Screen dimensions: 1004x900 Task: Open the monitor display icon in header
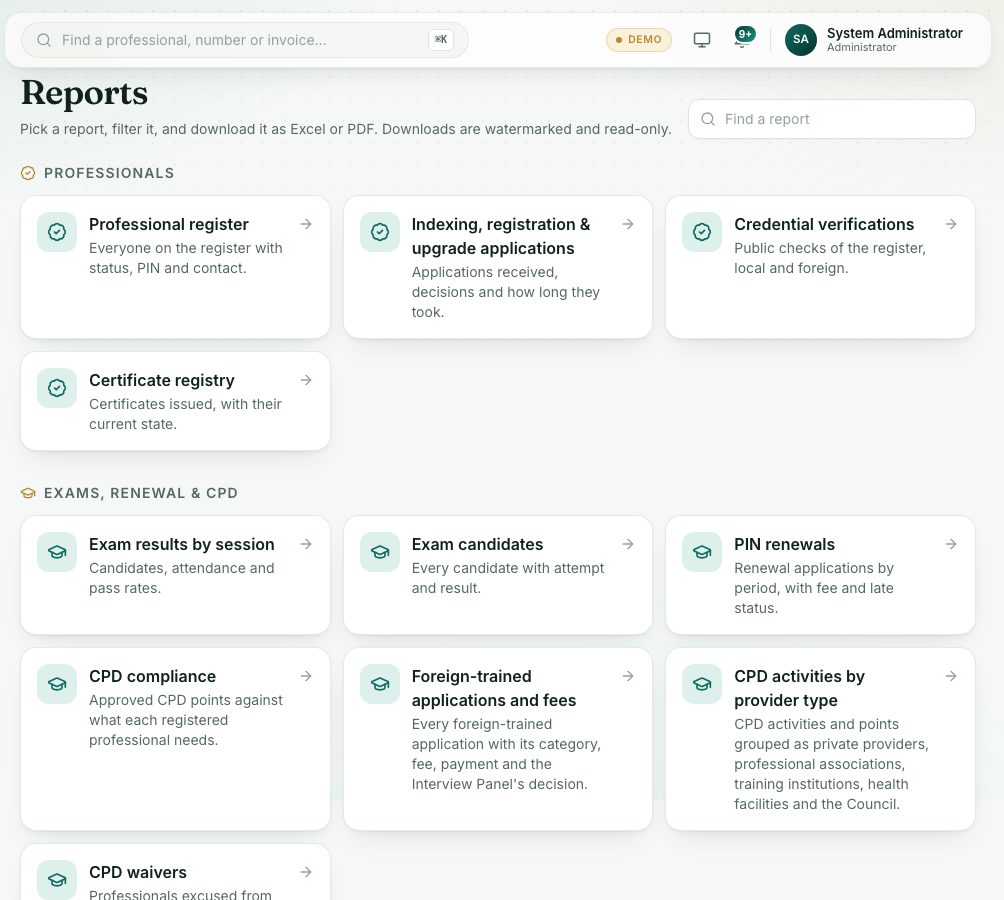702,40
